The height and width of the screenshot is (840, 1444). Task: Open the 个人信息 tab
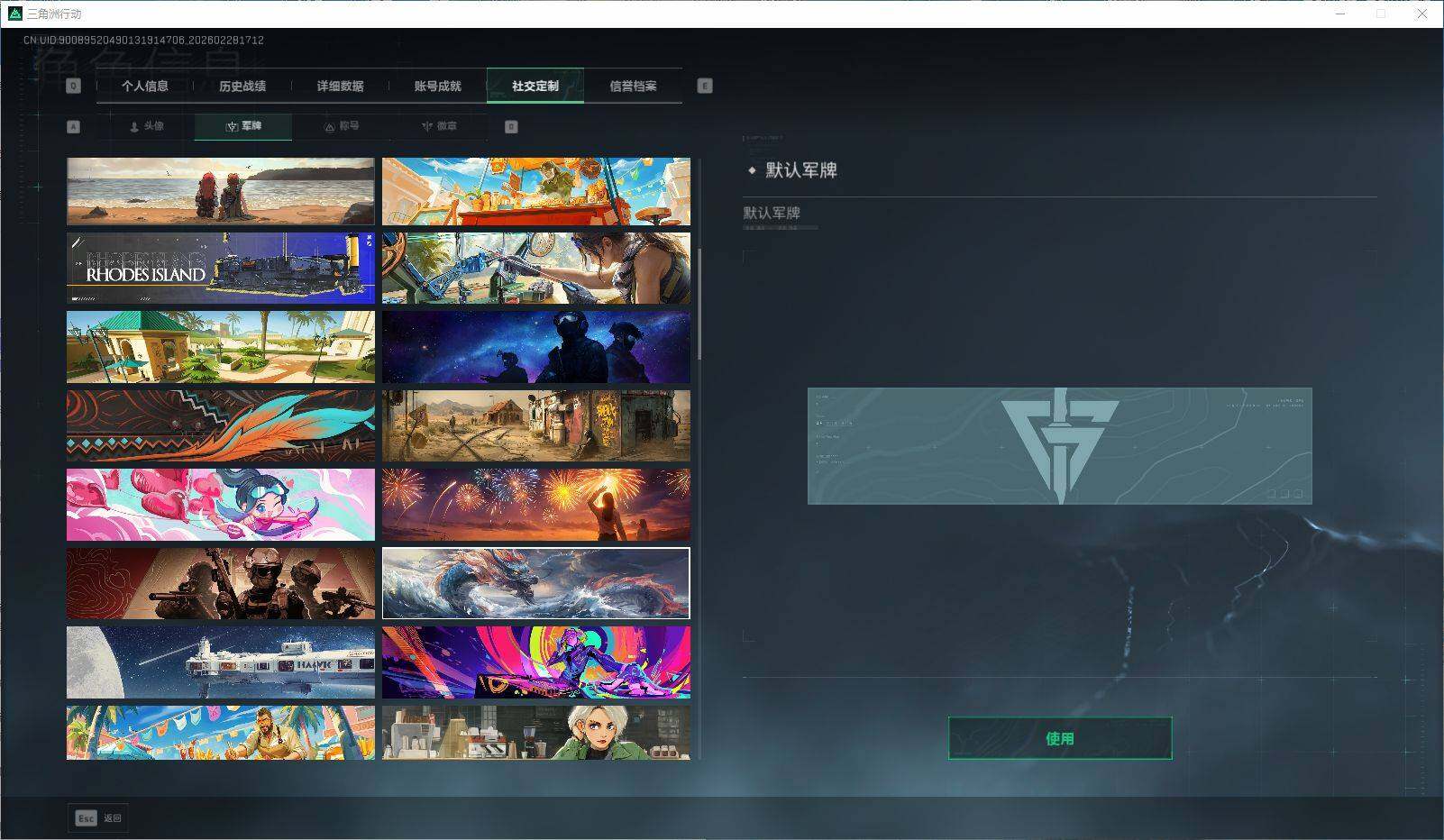pos(145,87)
